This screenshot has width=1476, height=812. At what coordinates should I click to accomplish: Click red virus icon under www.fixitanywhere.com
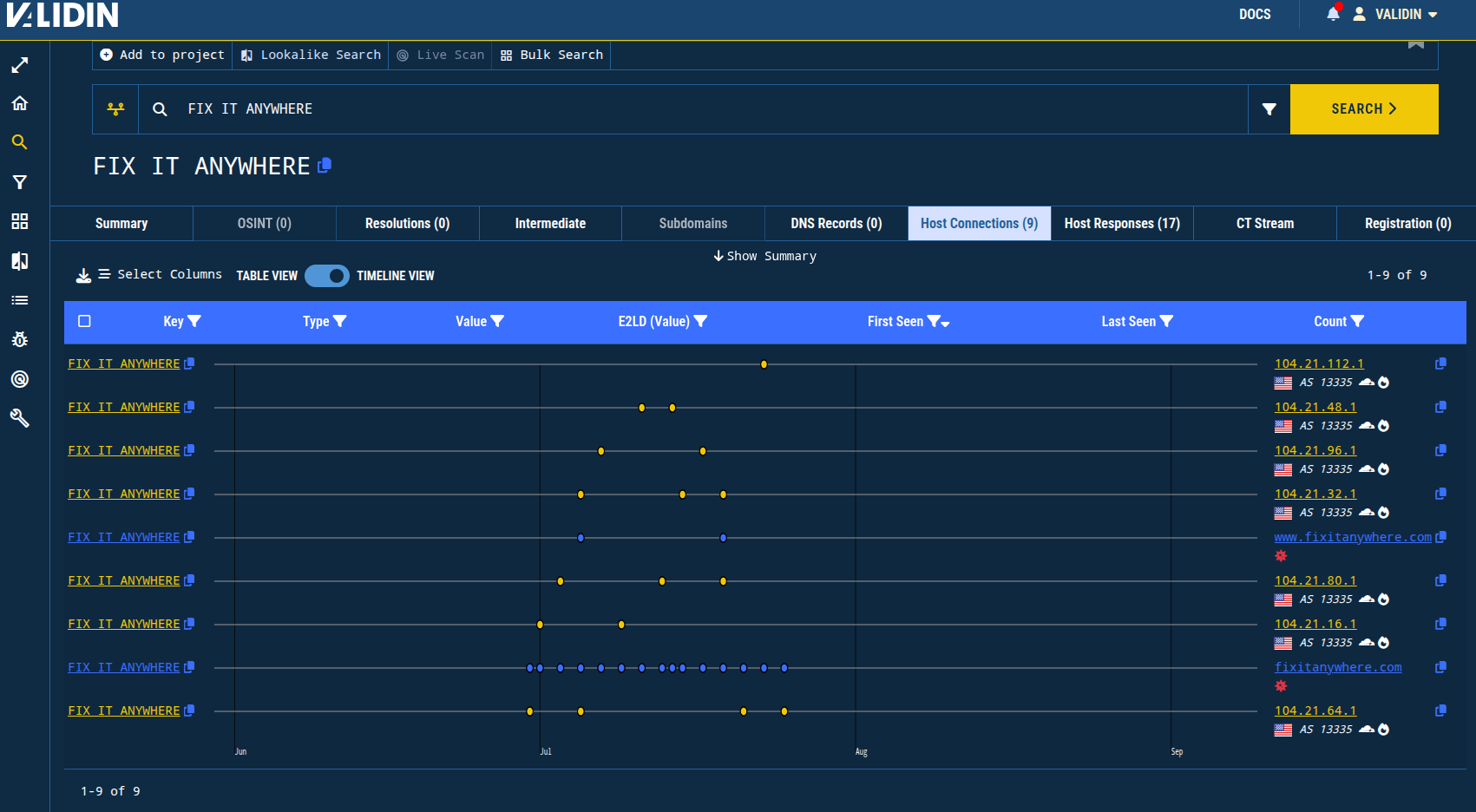1281,556
